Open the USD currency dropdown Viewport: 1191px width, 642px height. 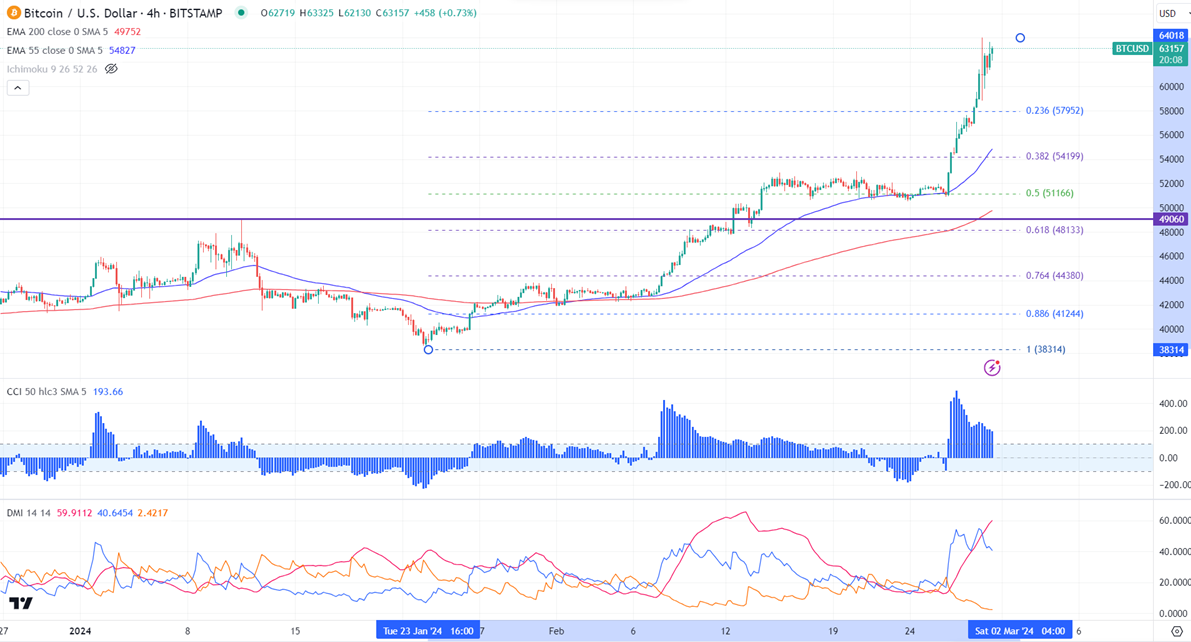pos(1172,13)
